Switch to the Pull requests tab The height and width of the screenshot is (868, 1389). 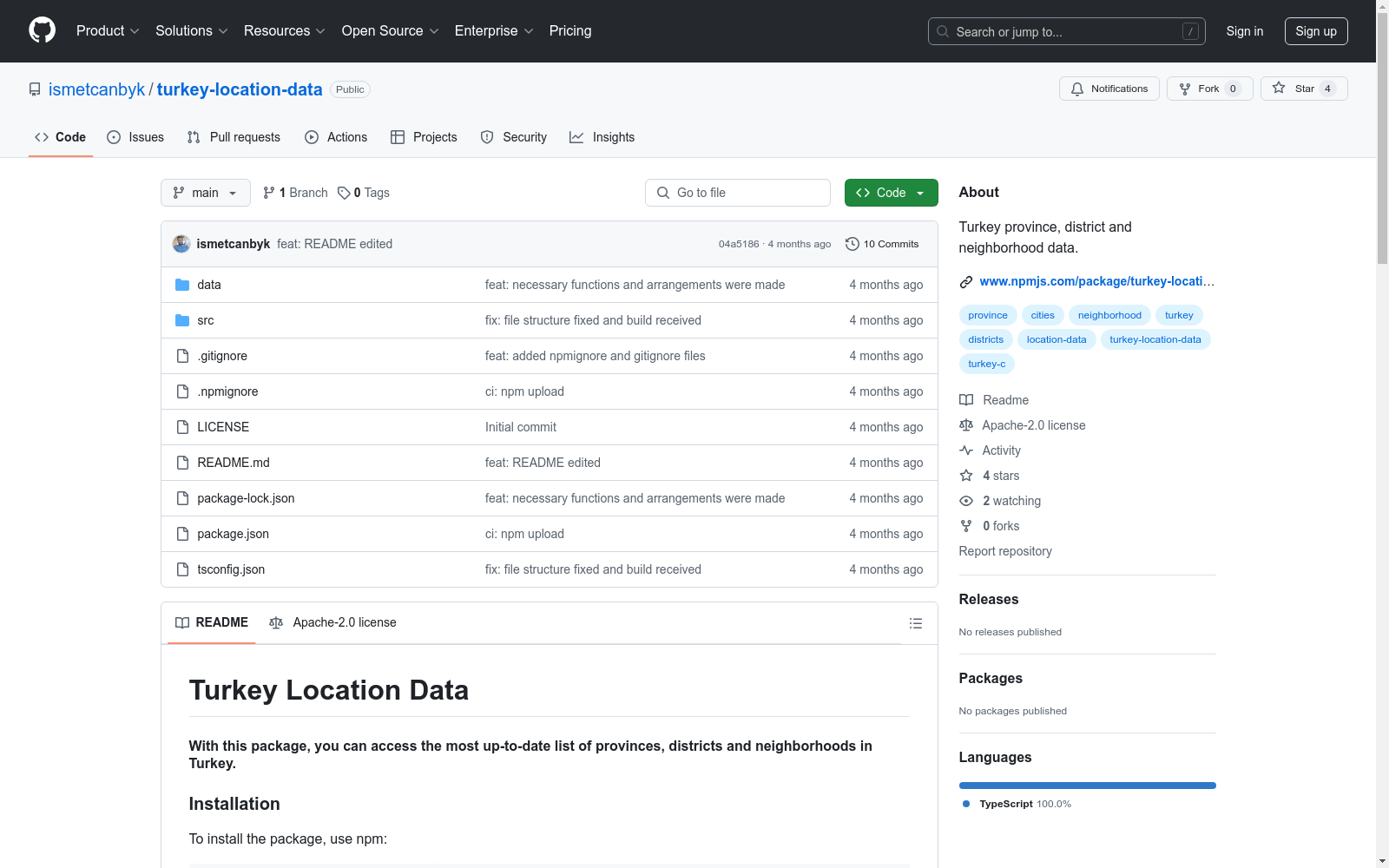click(x=234, y=137)
